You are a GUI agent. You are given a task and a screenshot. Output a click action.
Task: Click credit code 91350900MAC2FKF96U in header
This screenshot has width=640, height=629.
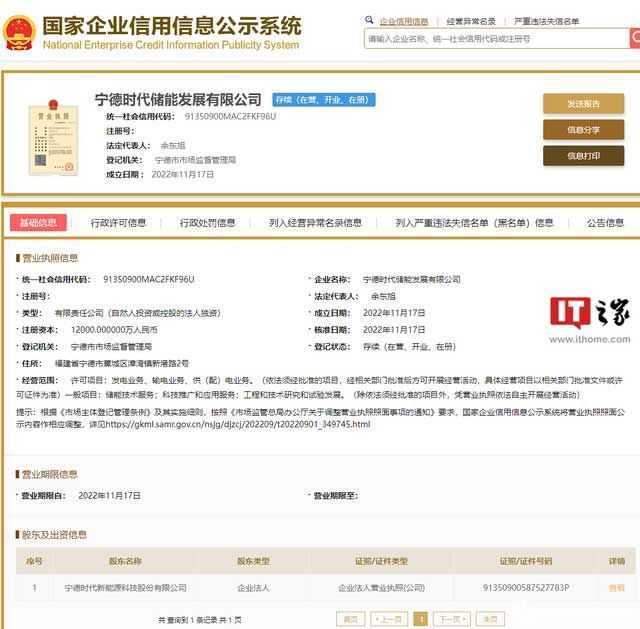coord(230,116)
